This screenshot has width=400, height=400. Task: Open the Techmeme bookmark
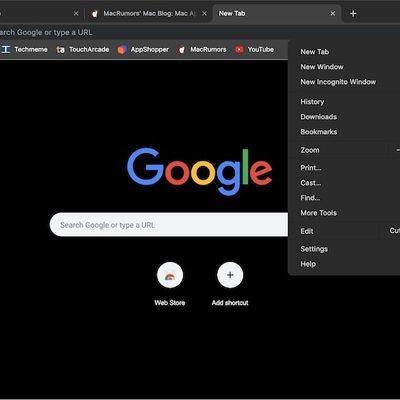[x=24, y=50]
